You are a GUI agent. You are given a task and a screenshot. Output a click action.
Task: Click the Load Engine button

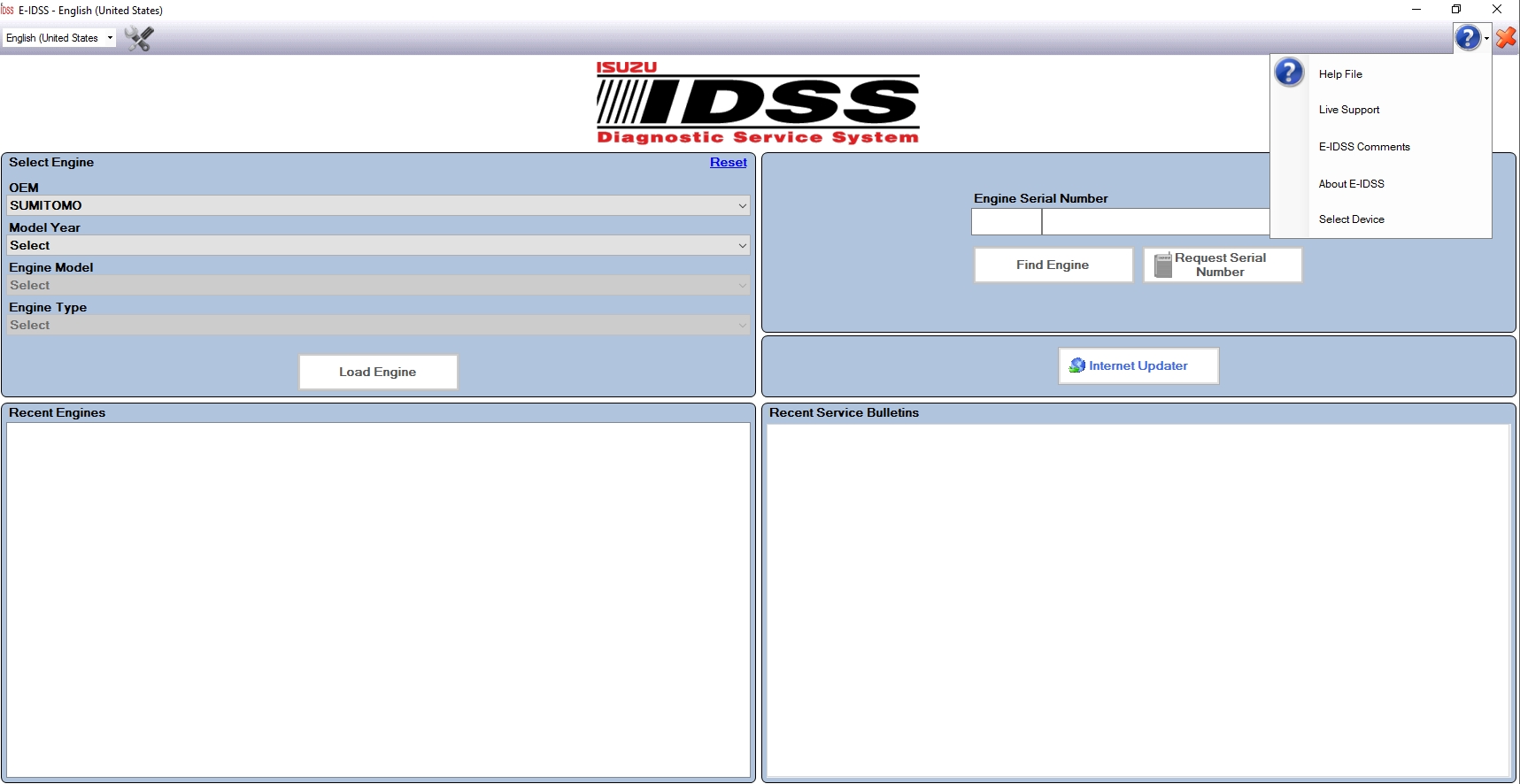378,372
